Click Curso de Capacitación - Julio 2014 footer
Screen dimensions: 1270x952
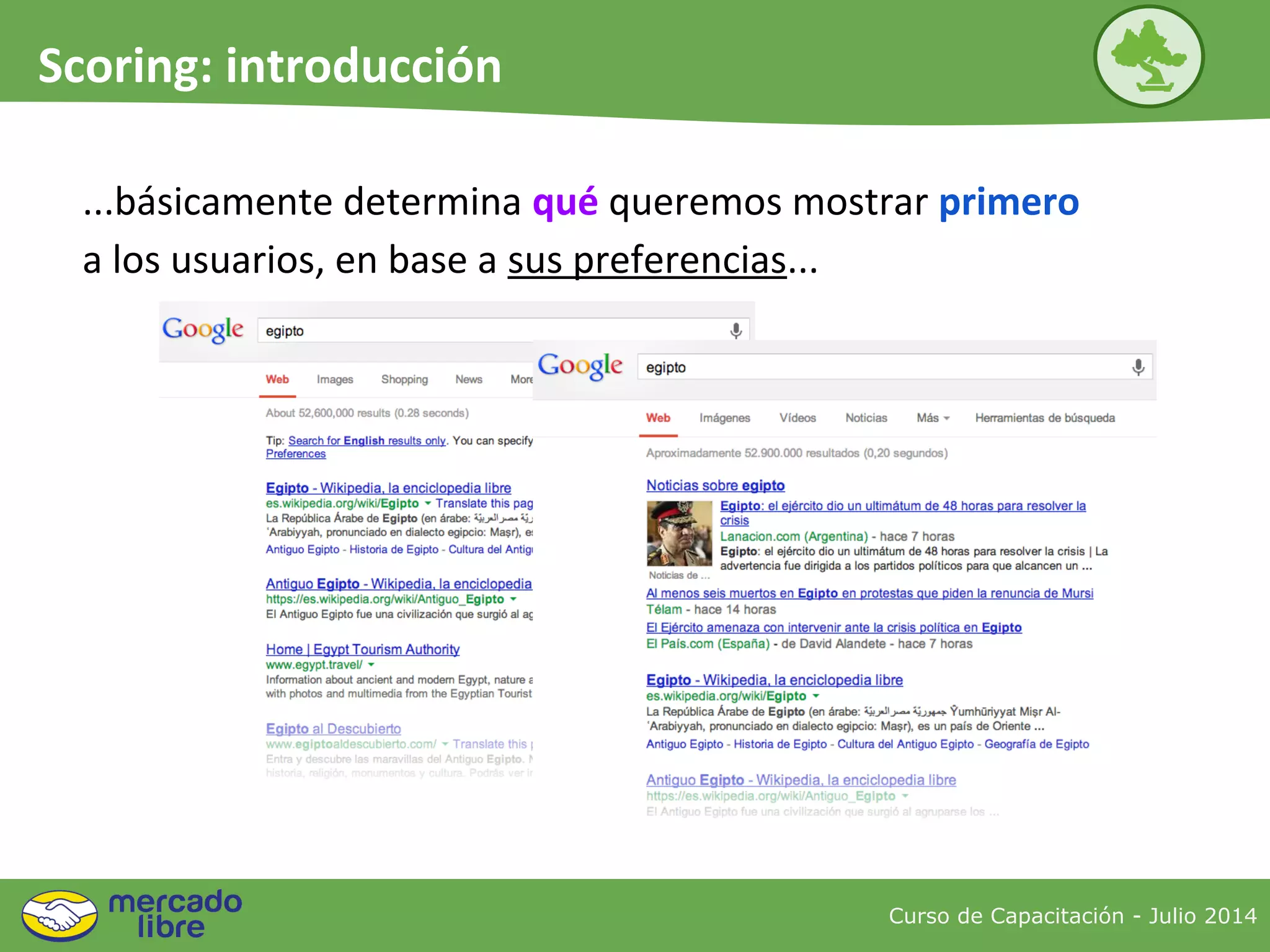(1073, 915)
